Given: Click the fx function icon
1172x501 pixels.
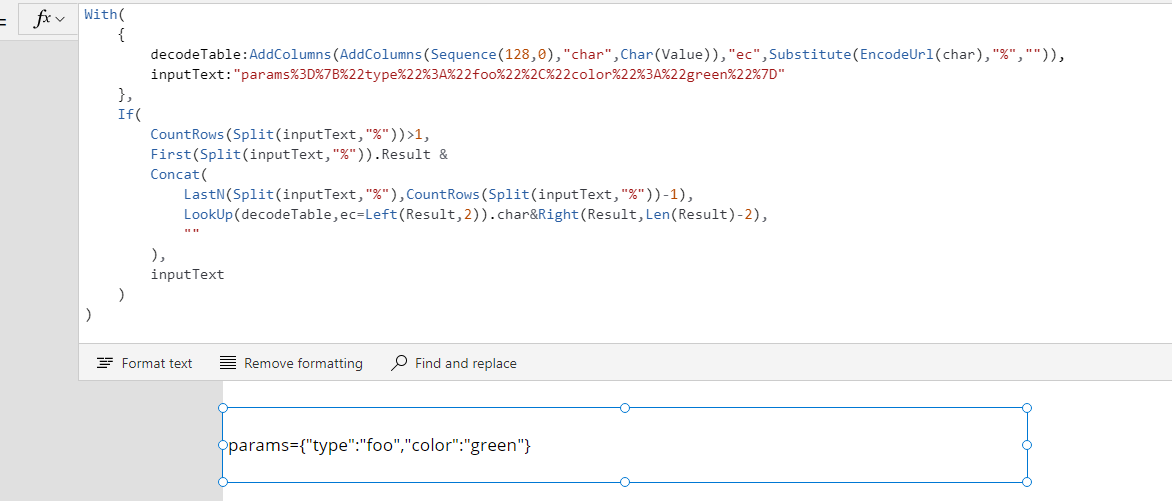Looking at the screenshot, I should tap(42, 19).
